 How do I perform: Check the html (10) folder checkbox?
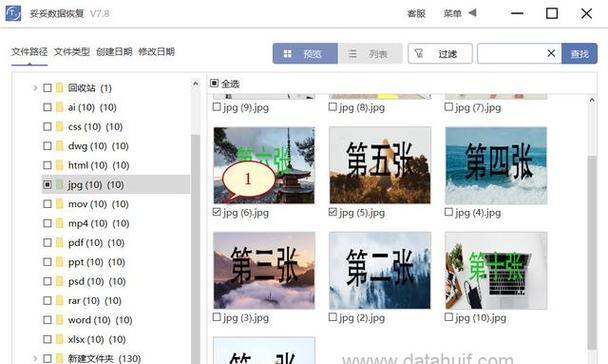(47, 166)
